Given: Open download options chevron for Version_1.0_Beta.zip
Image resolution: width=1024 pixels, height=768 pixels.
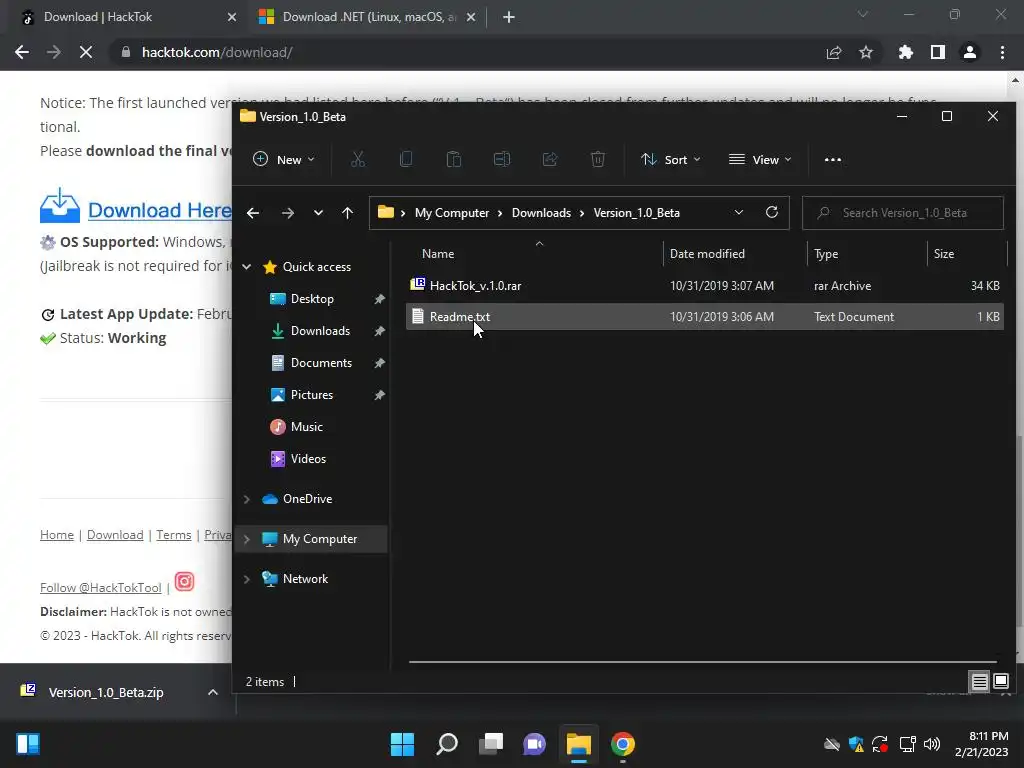Looking at the screenshot, I should click(x=213, y=692).
